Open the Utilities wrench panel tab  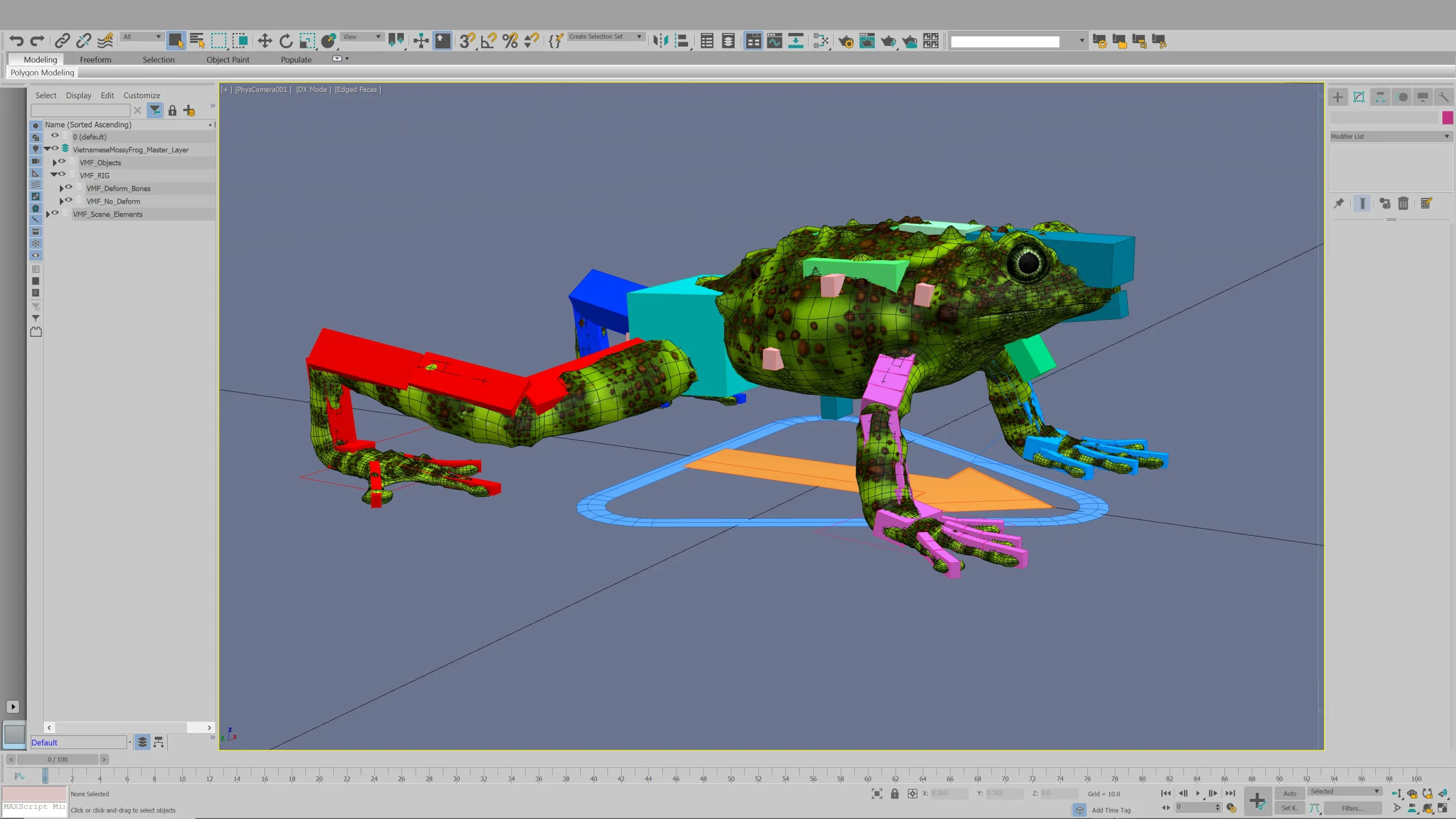click(1443, 97)
